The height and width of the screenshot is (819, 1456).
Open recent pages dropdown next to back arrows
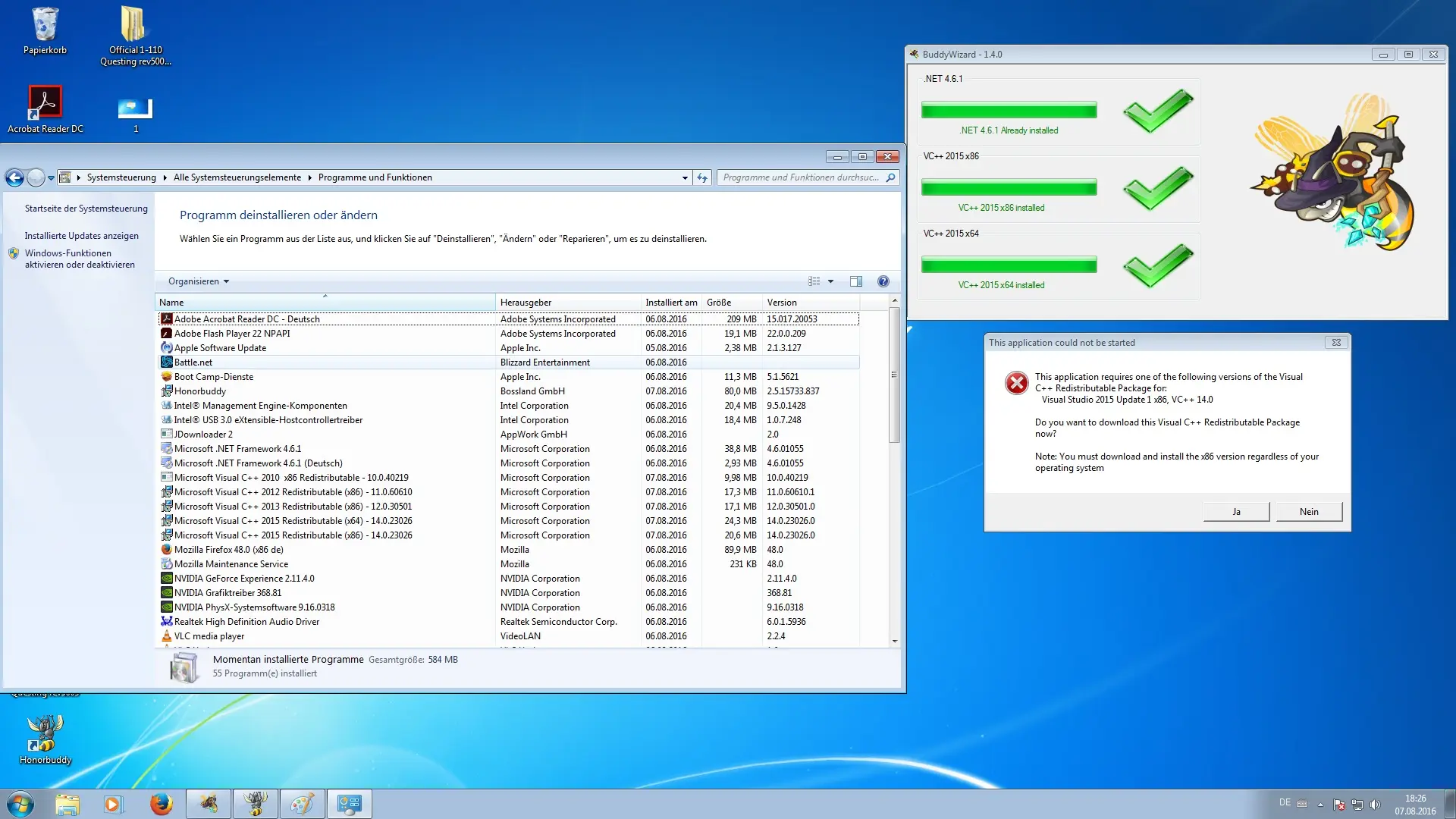click(x=51, y=178)
